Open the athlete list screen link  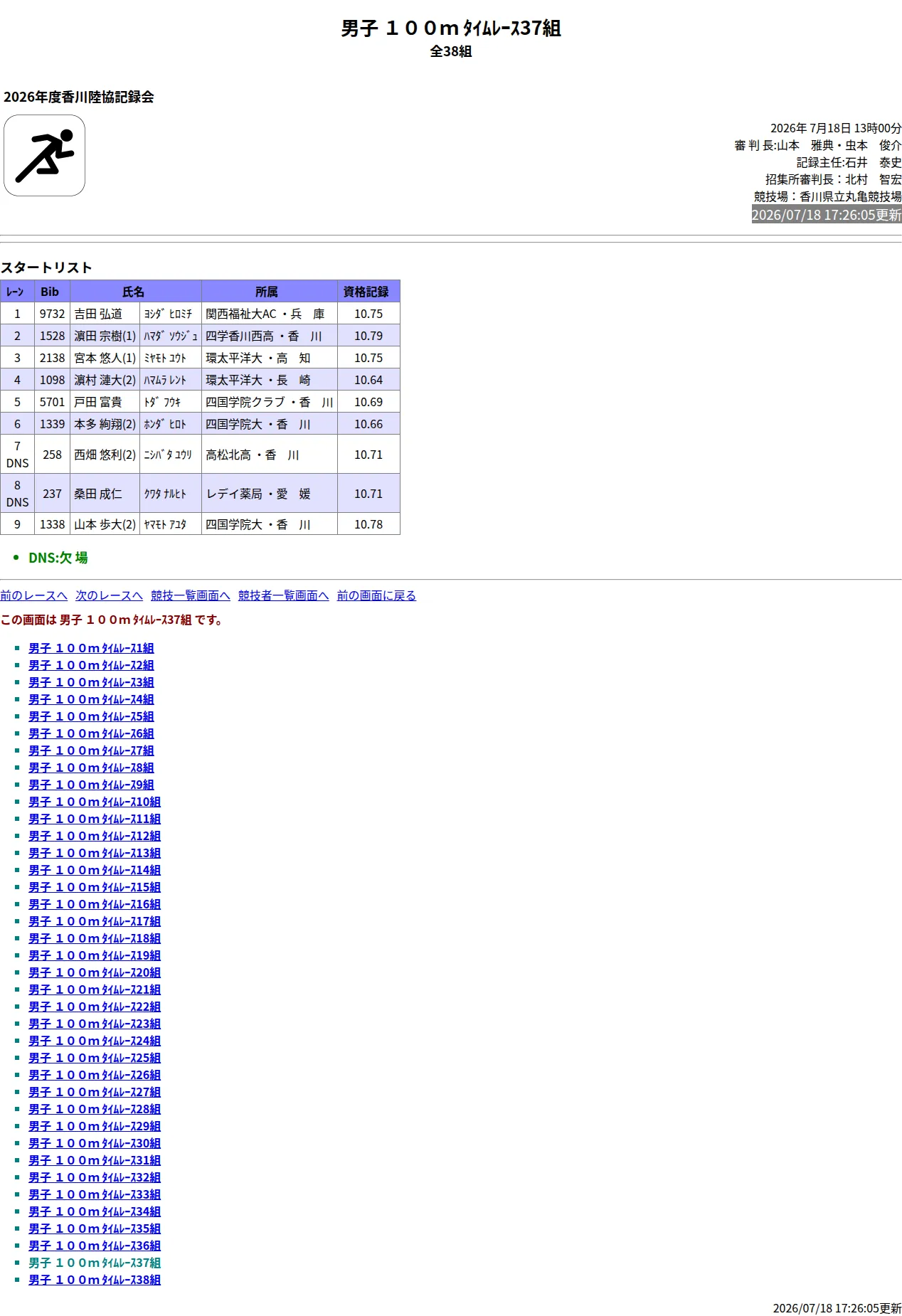tap(283, 595)
